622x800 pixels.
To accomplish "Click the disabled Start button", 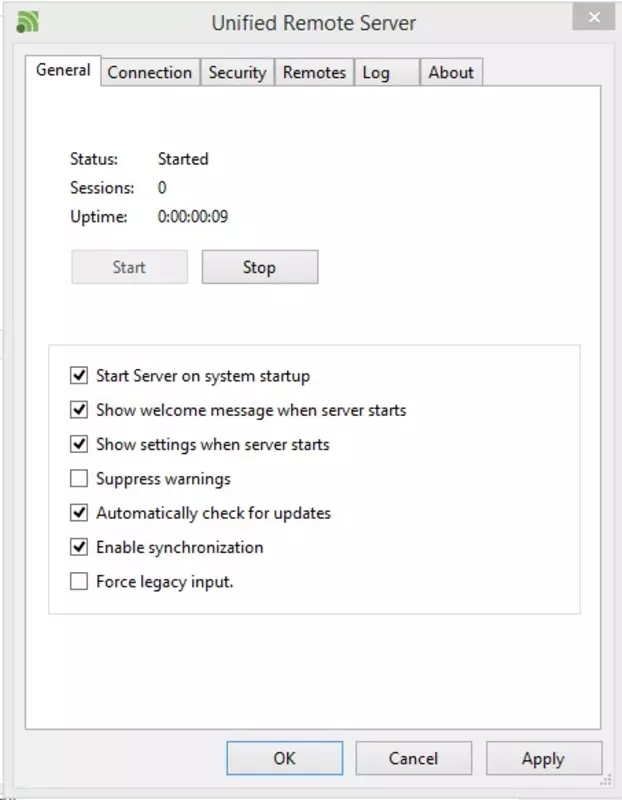I will tap(129, 267).
